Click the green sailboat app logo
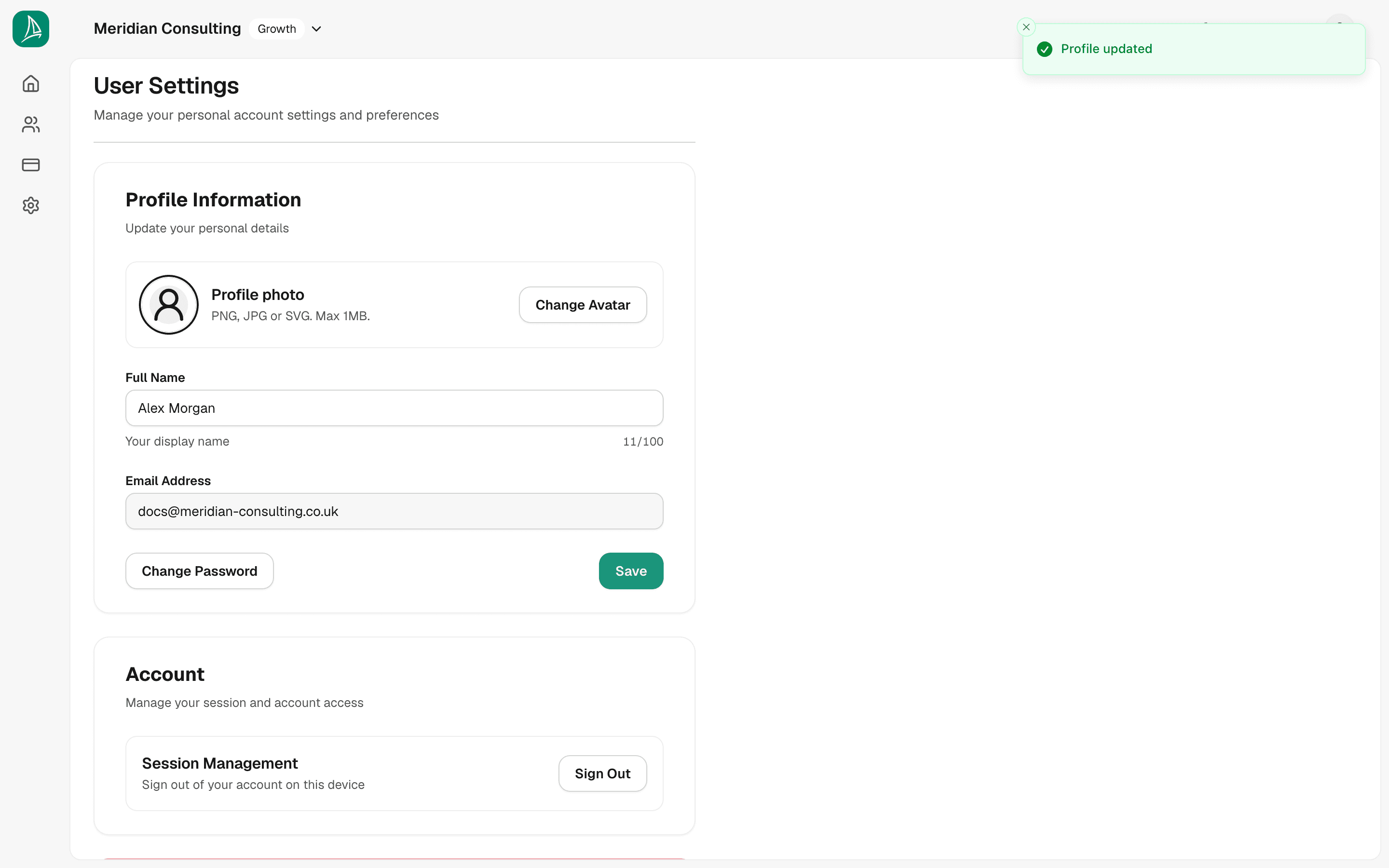 31,29
